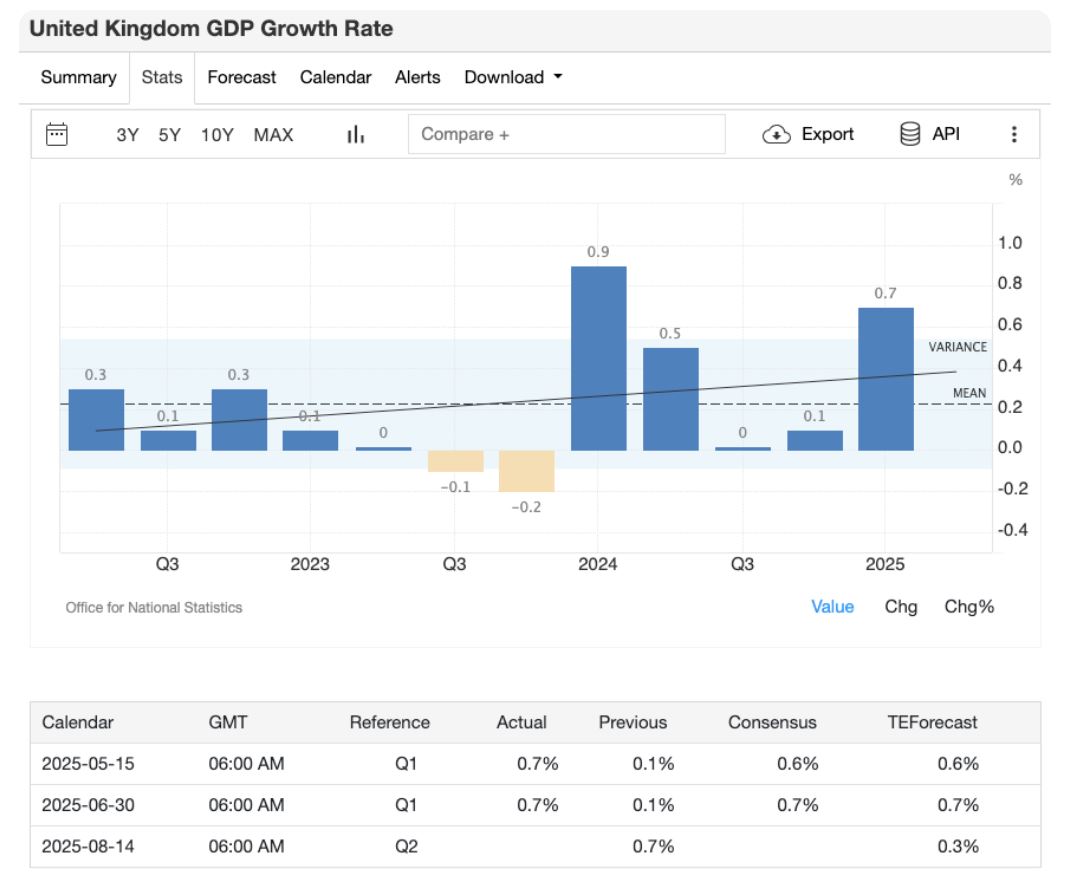
Task: Click the Value display option
Action: (832, 606)
